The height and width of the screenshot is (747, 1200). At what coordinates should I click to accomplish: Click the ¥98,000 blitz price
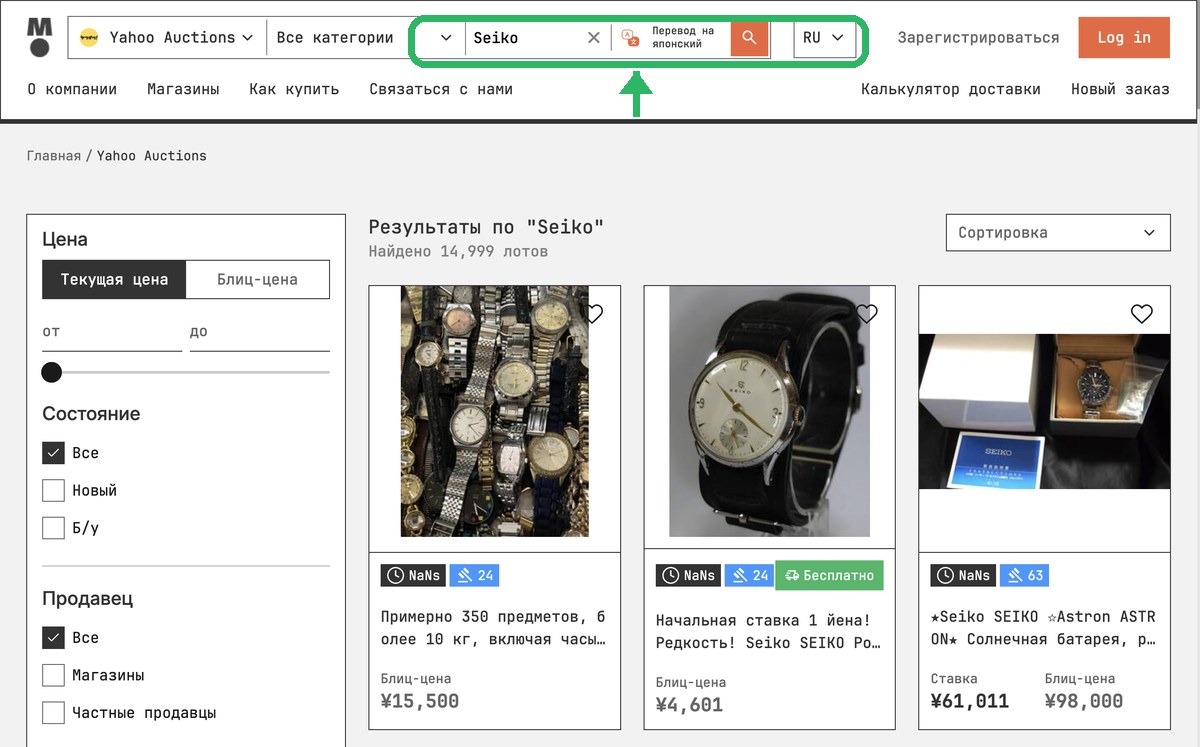click(x=1084, y=701)
